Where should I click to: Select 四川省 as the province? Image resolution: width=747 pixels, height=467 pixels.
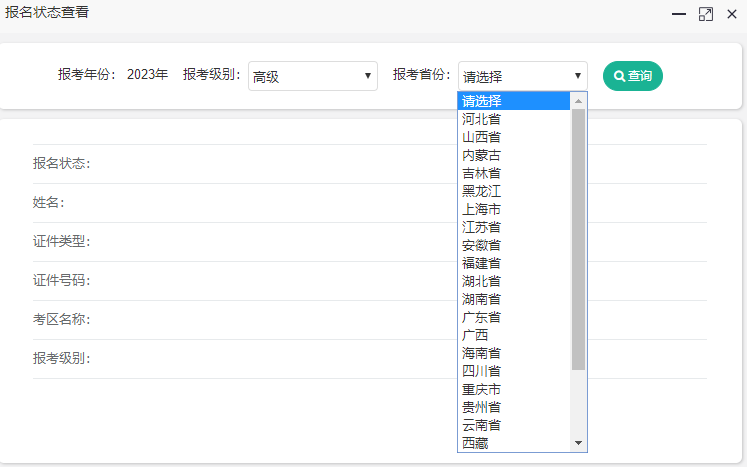(513, 371)
